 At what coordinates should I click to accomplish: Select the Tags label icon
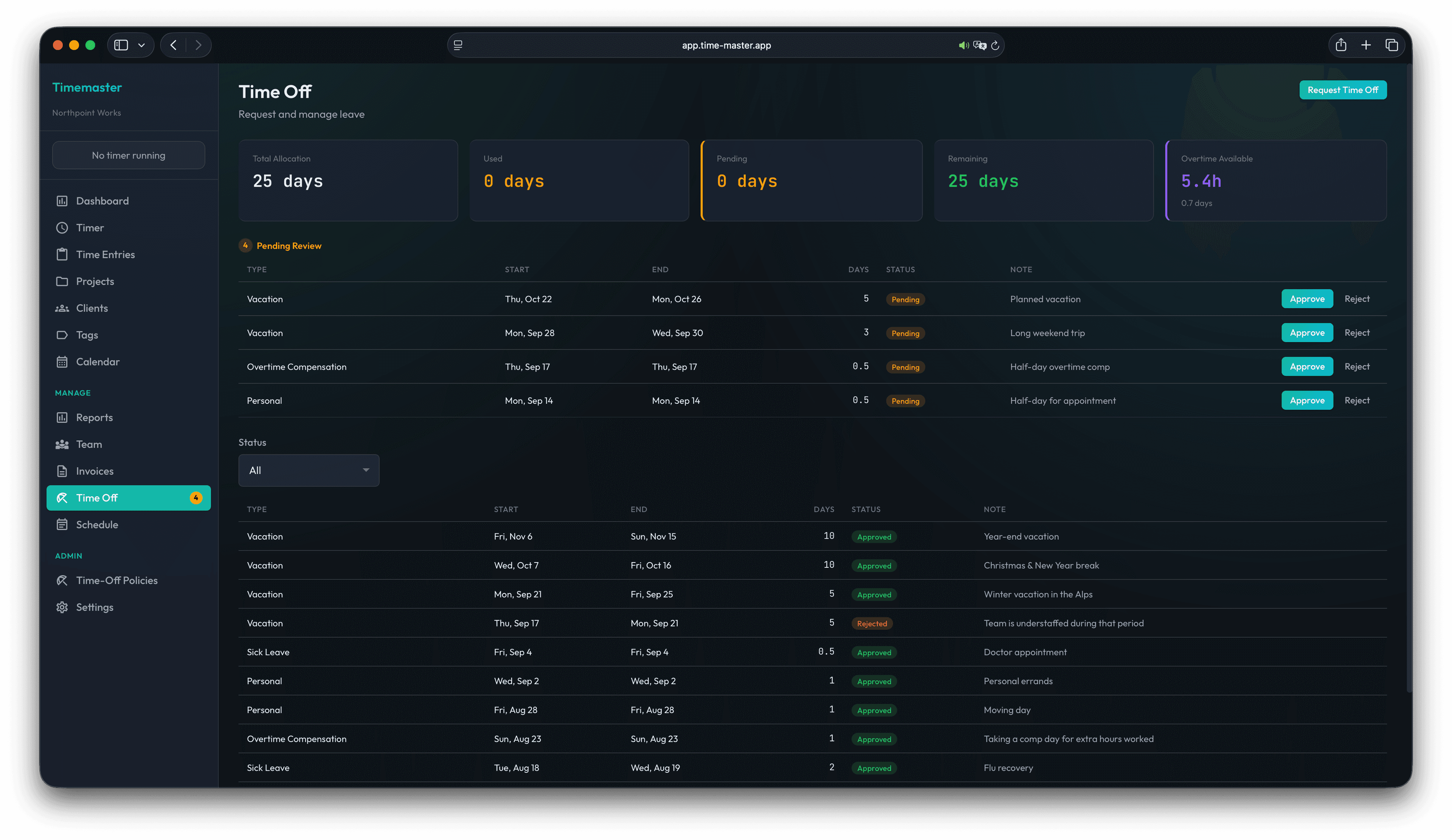click(x=62, y=335)
